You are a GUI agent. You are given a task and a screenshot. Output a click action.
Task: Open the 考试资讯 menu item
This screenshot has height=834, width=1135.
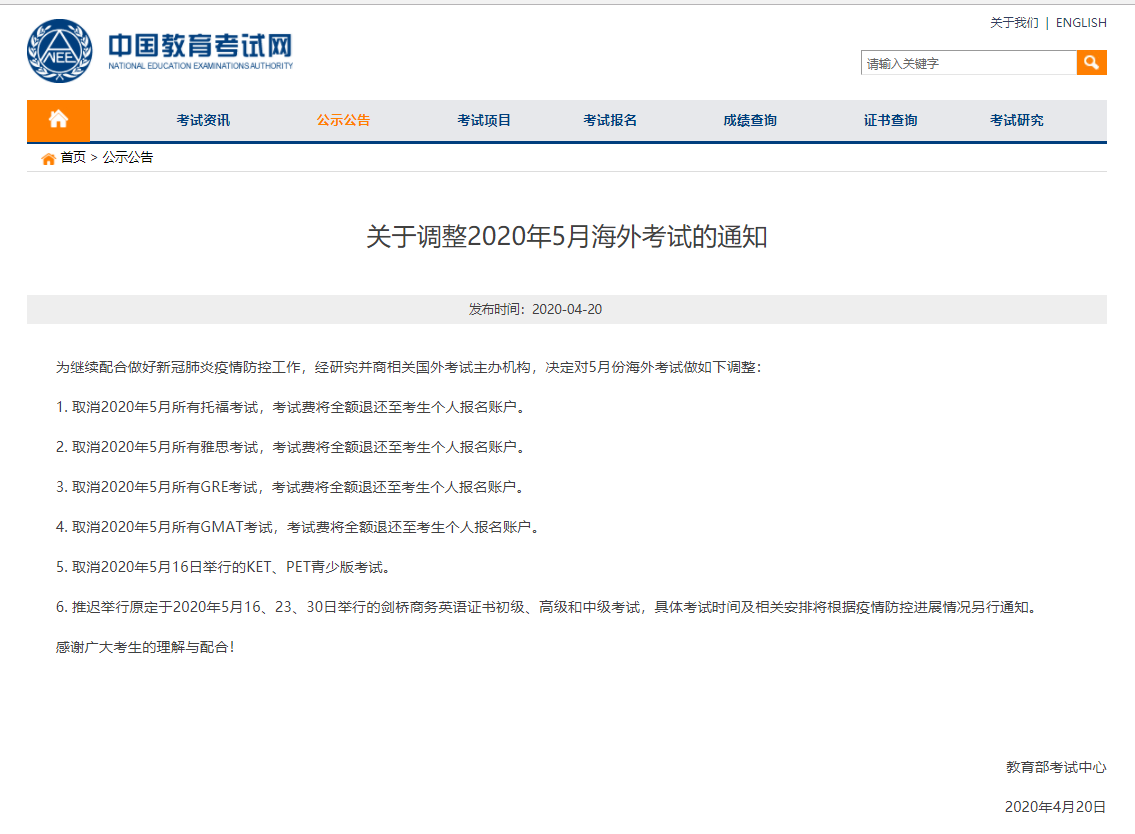203,120
